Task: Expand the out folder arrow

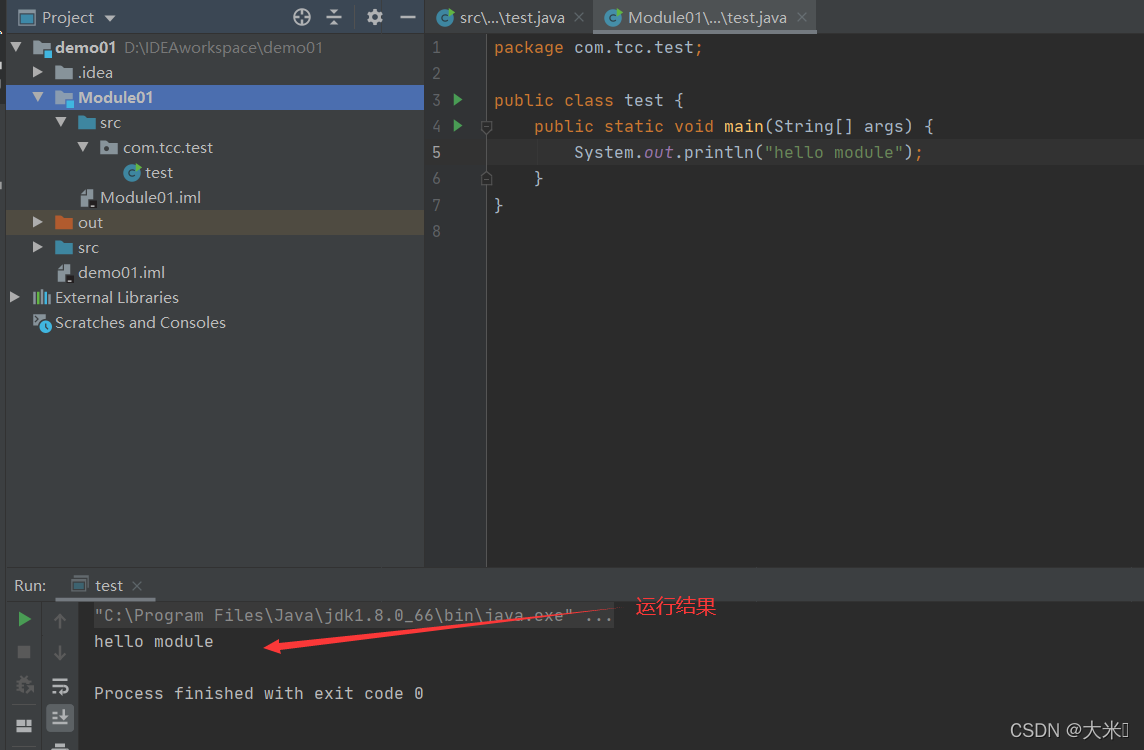Action: coord(38,222)
